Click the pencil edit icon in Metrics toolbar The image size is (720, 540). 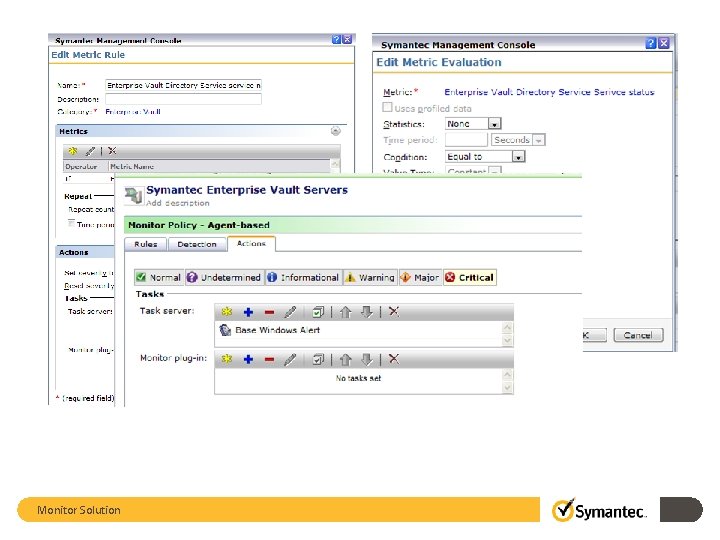[x=90, y=151]
